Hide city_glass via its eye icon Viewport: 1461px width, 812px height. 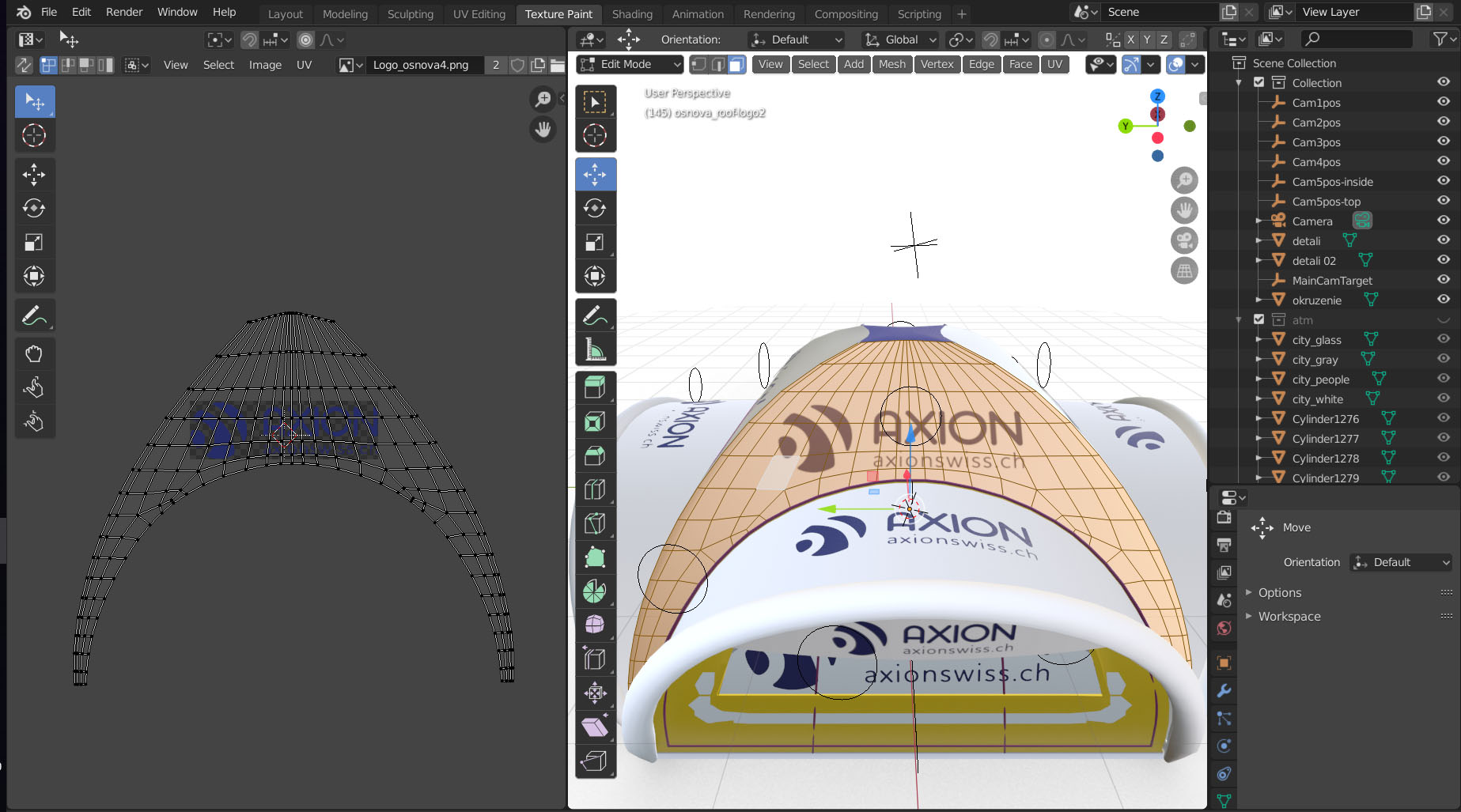(1444, 339)
